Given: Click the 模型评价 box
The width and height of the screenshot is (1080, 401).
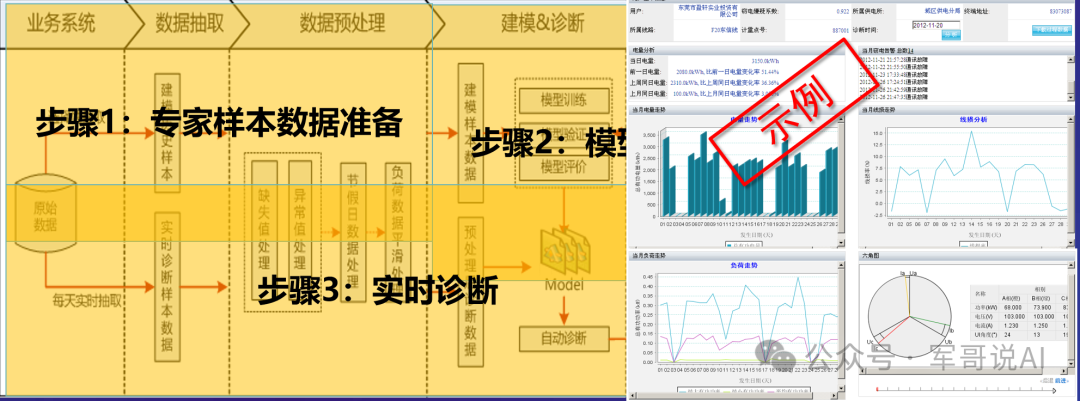Looking at the screenshot, I should point(564,167).
